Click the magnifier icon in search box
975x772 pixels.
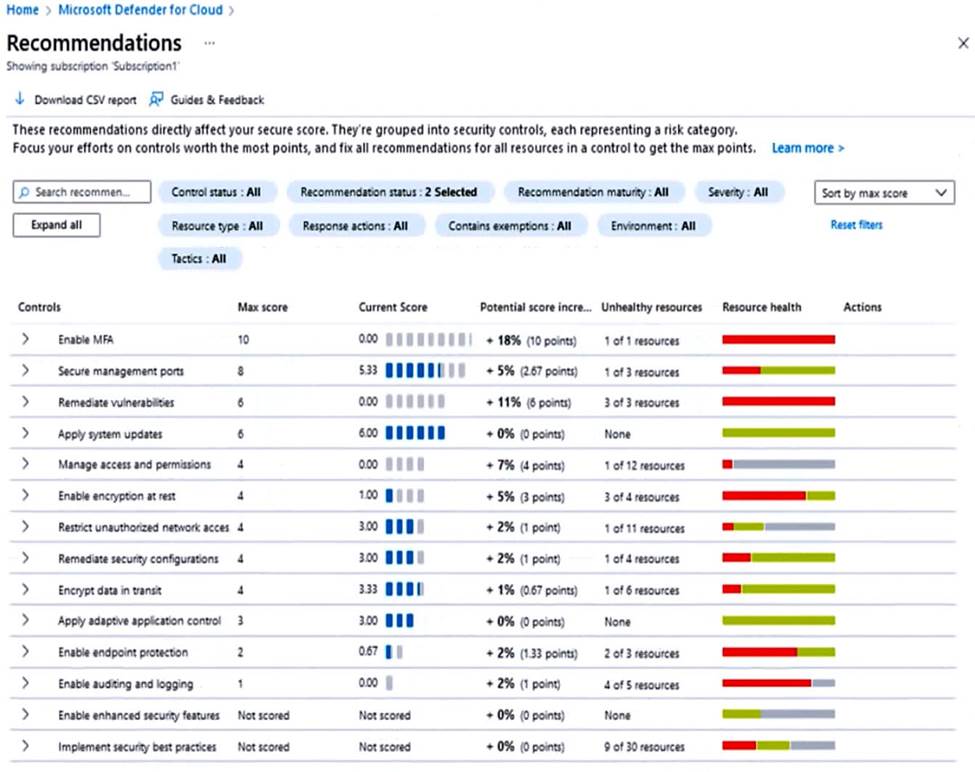coord(25,192)
